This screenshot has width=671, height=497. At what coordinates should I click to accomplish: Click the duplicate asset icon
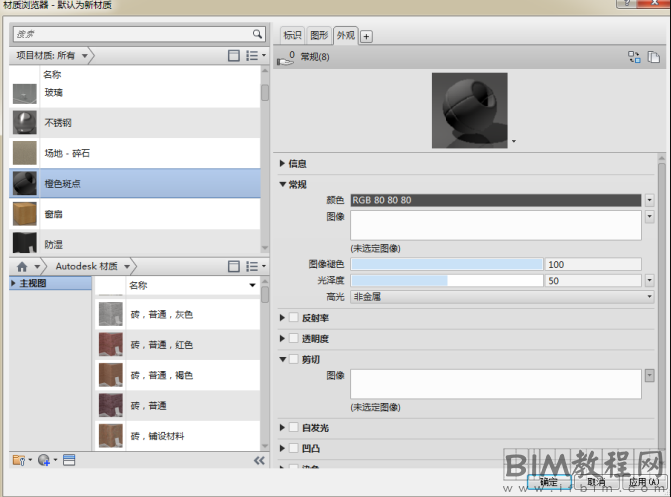click(654, 58)
